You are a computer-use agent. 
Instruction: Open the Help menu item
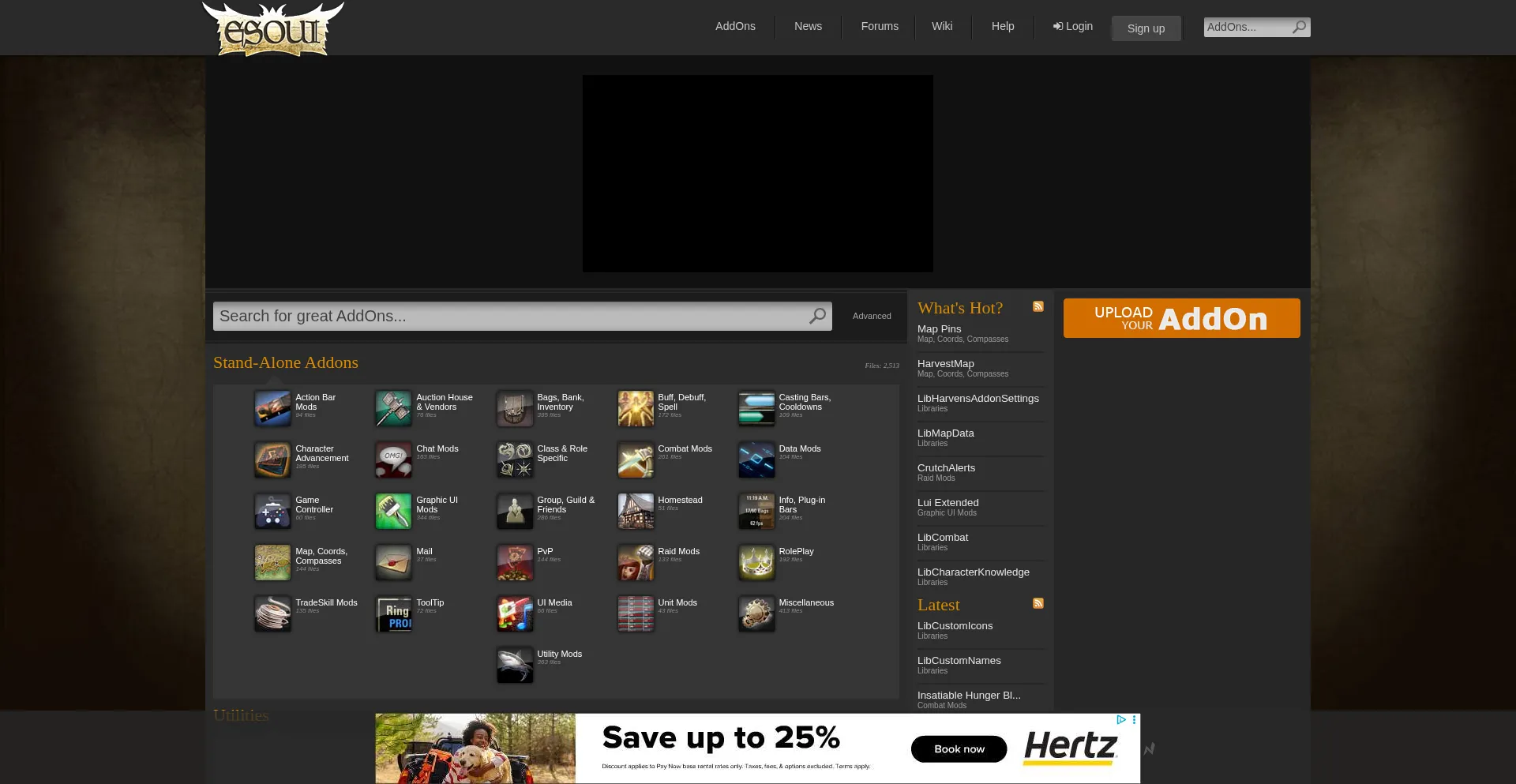[x=1003, y=26]
